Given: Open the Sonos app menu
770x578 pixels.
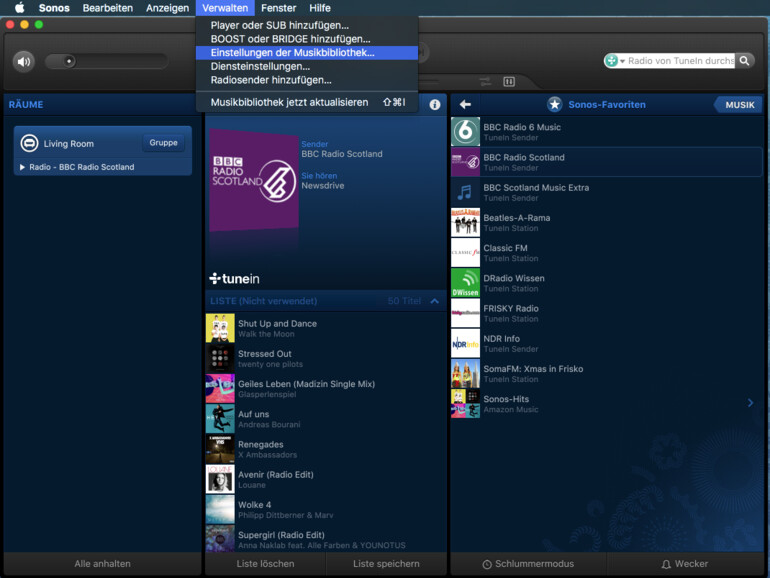Looking at the screenshot, I should [x=54, y=8].
